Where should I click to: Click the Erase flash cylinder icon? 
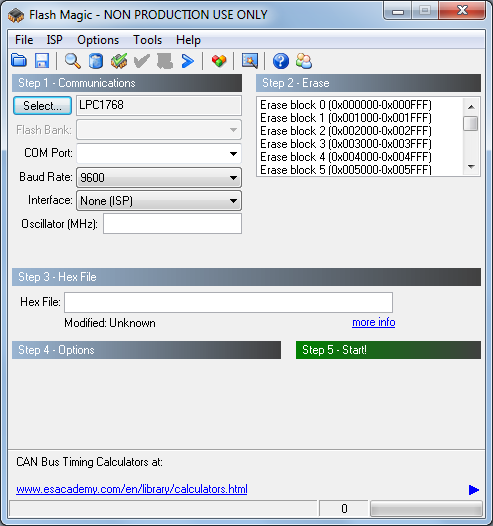(96, 61)
